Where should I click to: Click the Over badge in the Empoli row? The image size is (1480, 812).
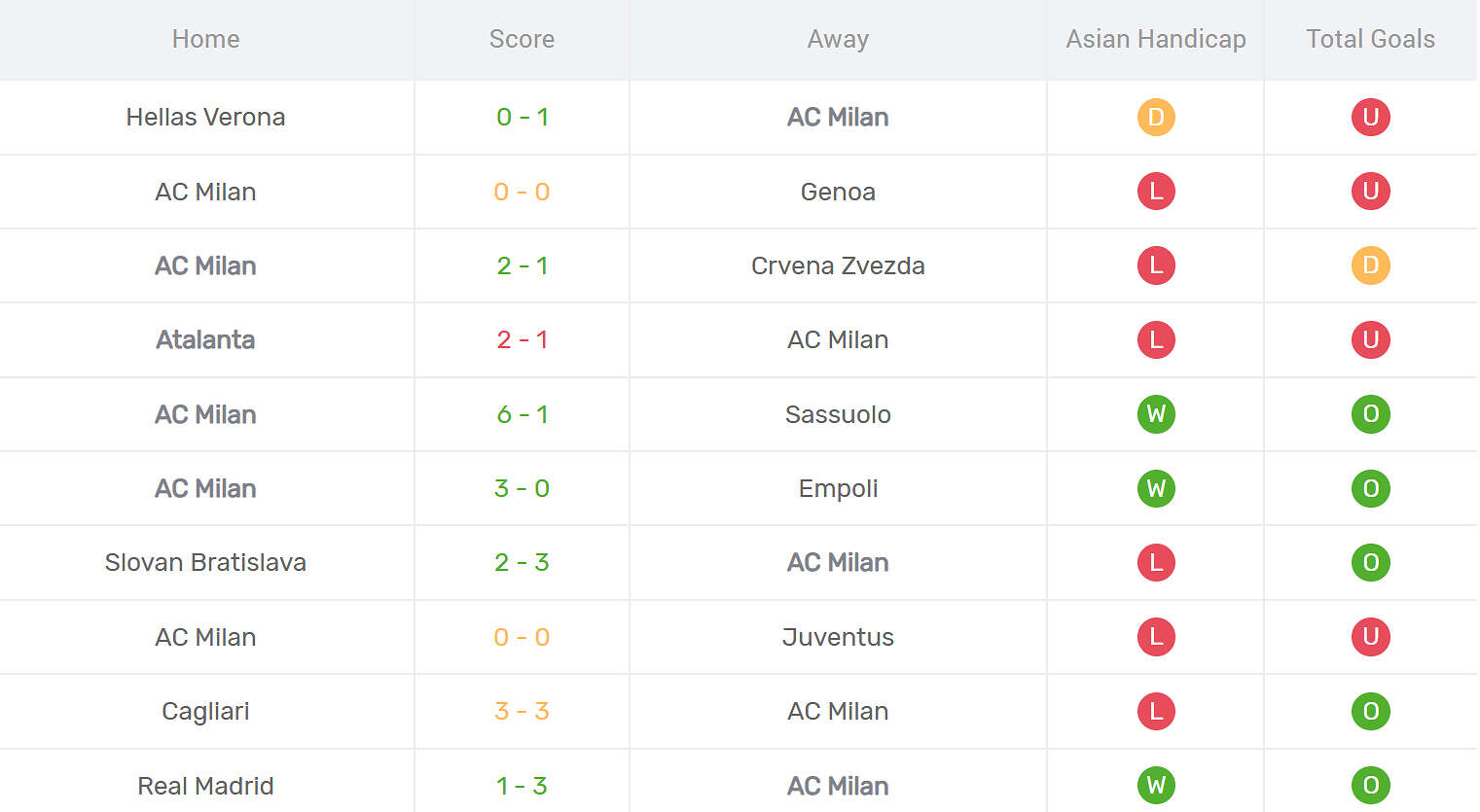tap(1370, 488)
